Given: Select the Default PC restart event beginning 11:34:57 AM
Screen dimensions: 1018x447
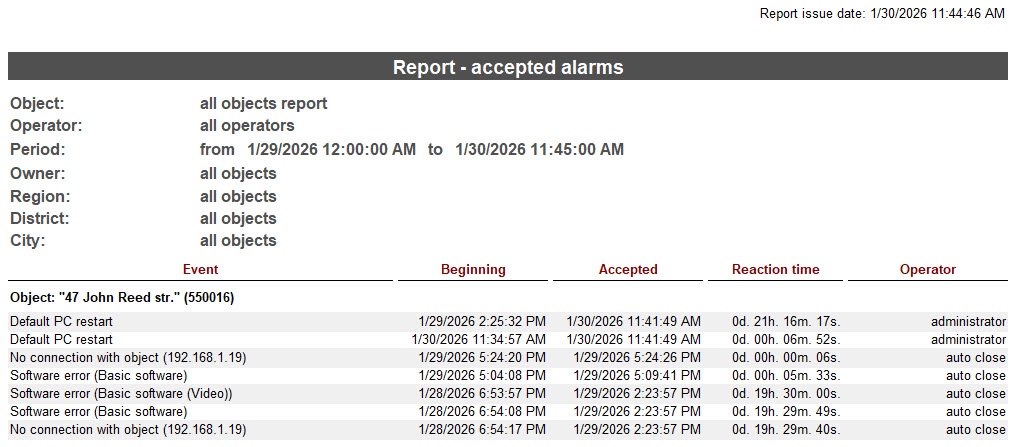Looking at the screenshot, I should click(x=61, y=340).
